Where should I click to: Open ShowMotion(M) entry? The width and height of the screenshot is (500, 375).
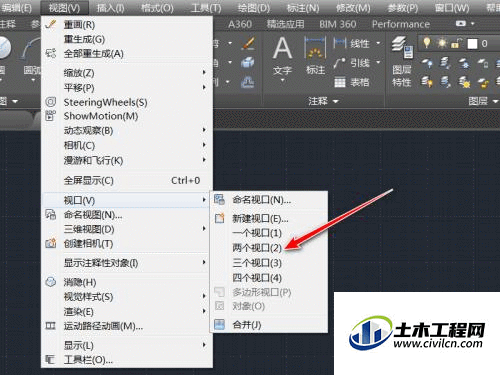(127, 116)
